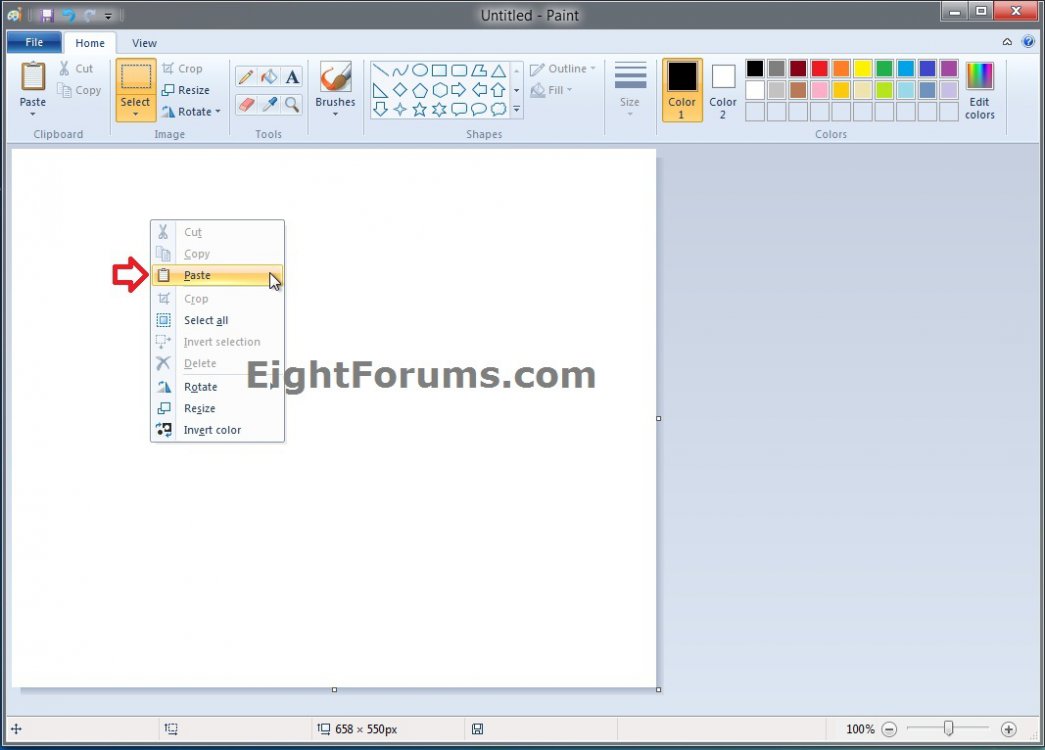Activate the Color 2 button
1045x750 pixels.
tap(723, 90)
